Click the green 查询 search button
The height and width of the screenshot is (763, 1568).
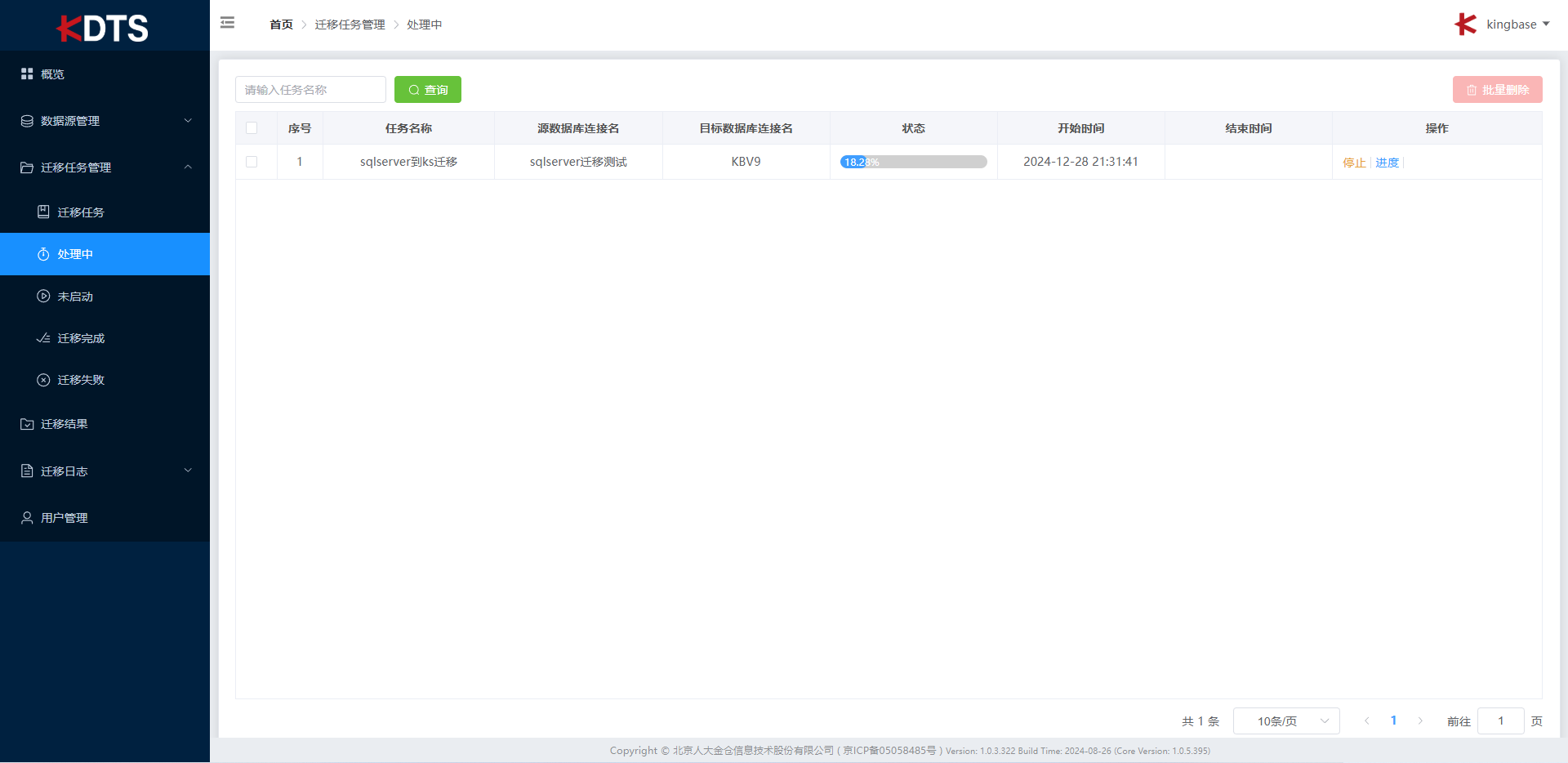tap(428, 90)
